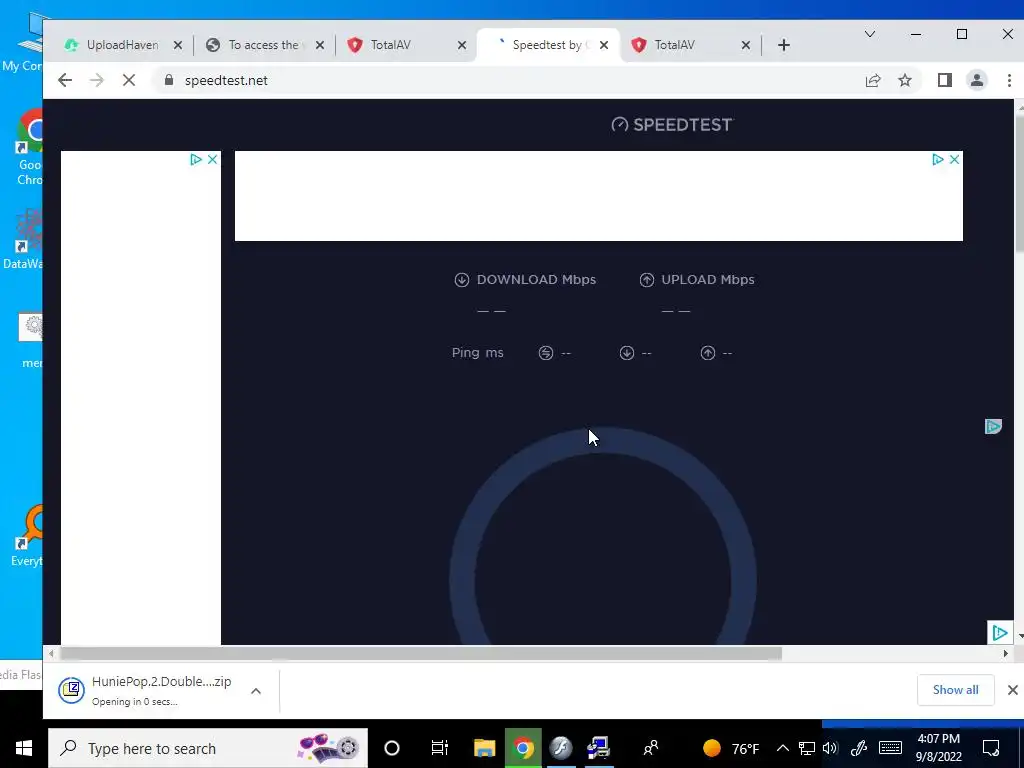The image size is (1024, 768).
Task: Close the first TotalAV tab
Action: tap(462, 45)
